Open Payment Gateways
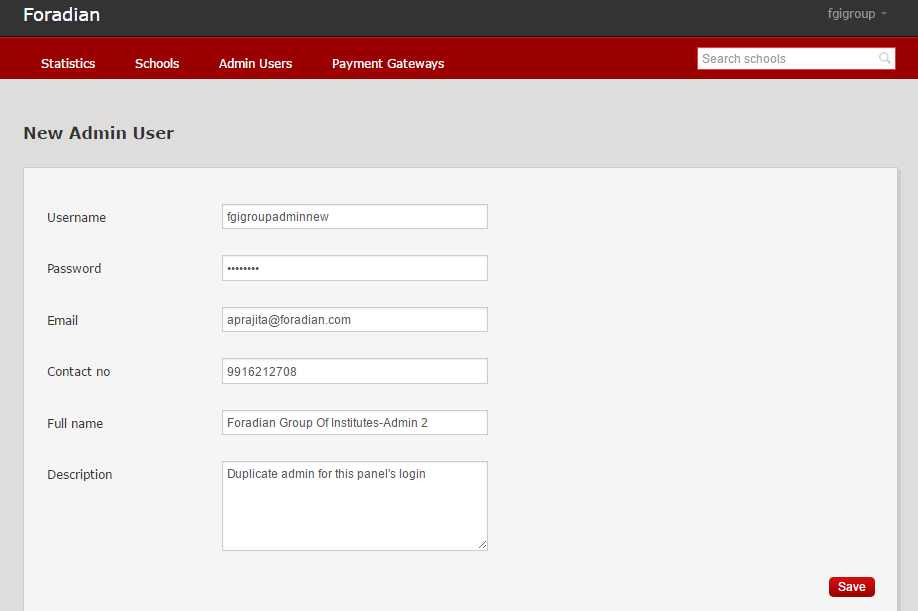Screen dimensions: 918x611 point(388,63)
